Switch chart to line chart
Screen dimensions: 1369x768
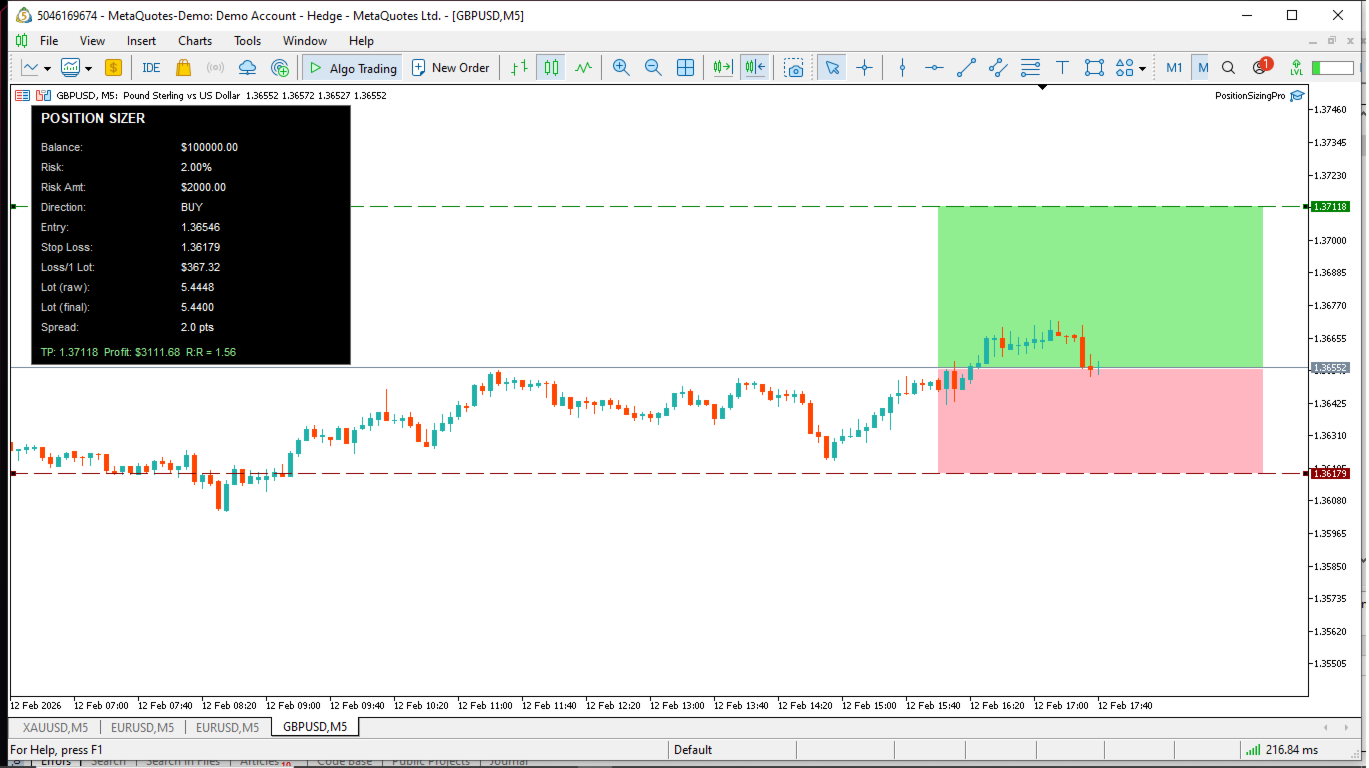583,68
